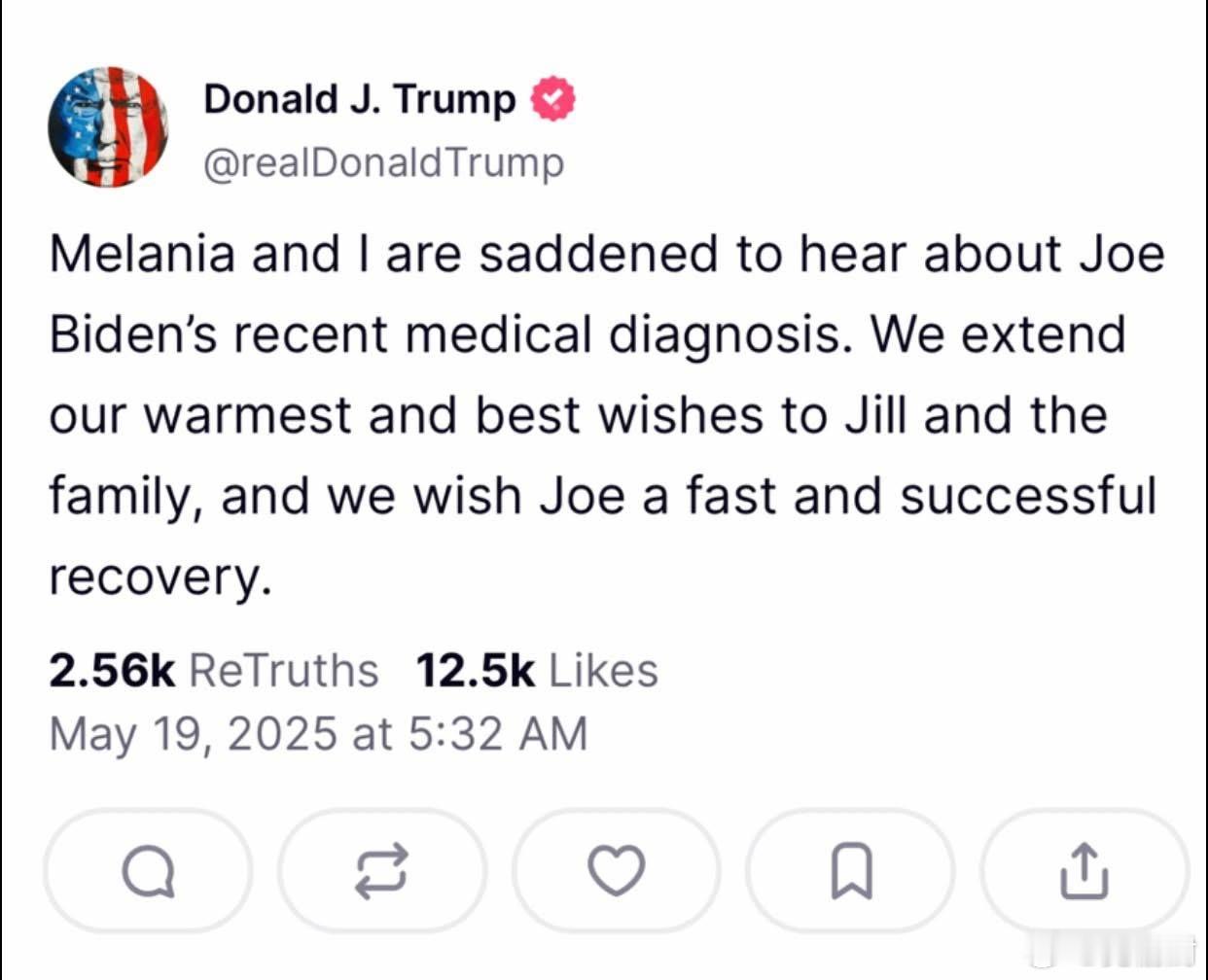The width and height of the screenshot is (1208, 980).
Task: Click the Likes label text
Action: 603,670
